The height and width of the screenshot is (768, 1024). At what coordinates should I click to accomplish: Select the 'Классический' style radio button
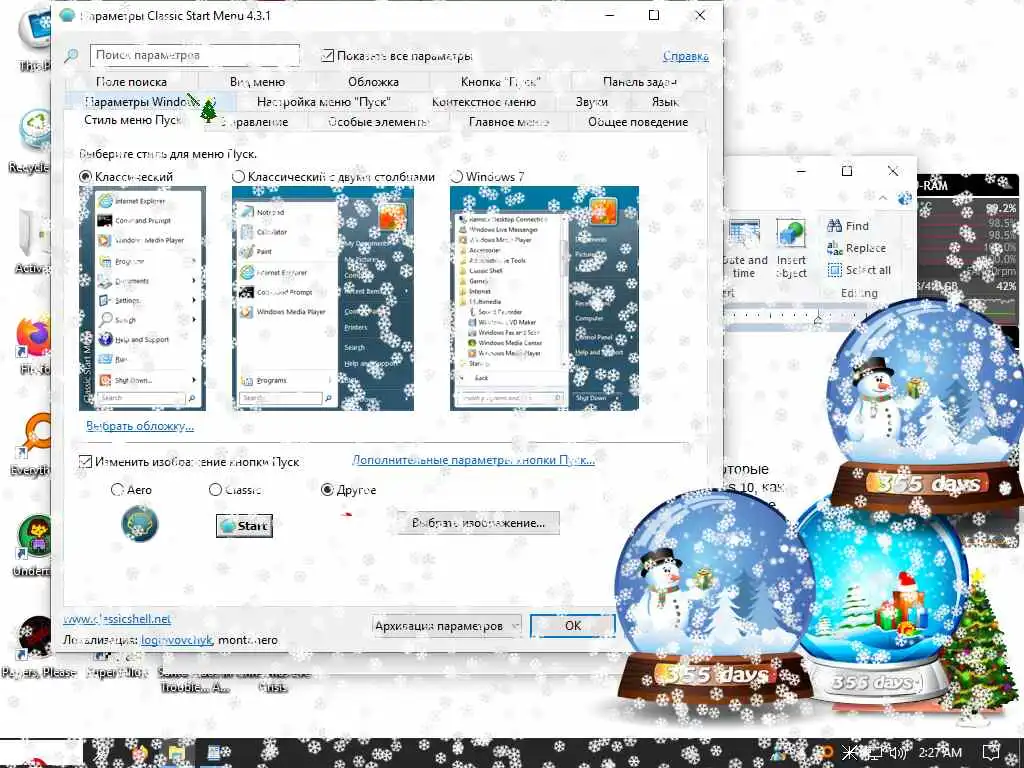[86, 176]
